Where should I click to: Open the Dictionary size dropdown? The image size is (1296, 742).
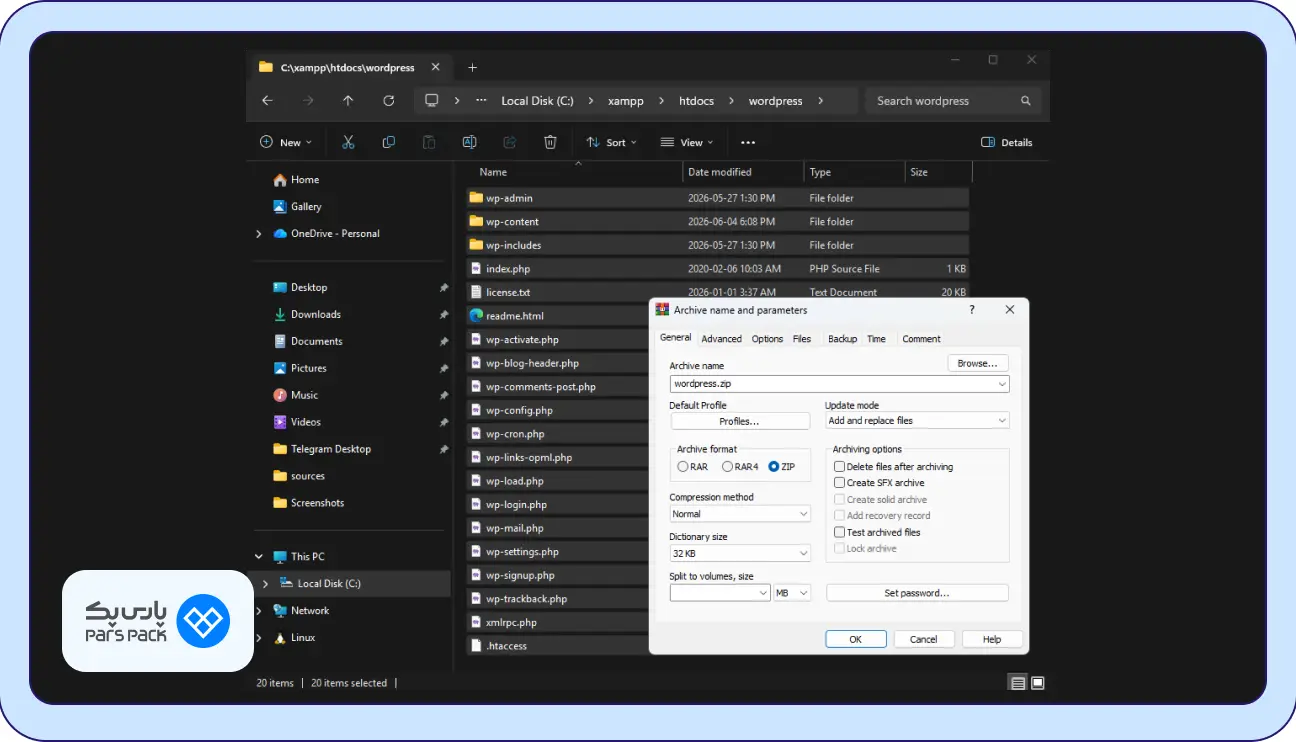click(x=740, y=554)
